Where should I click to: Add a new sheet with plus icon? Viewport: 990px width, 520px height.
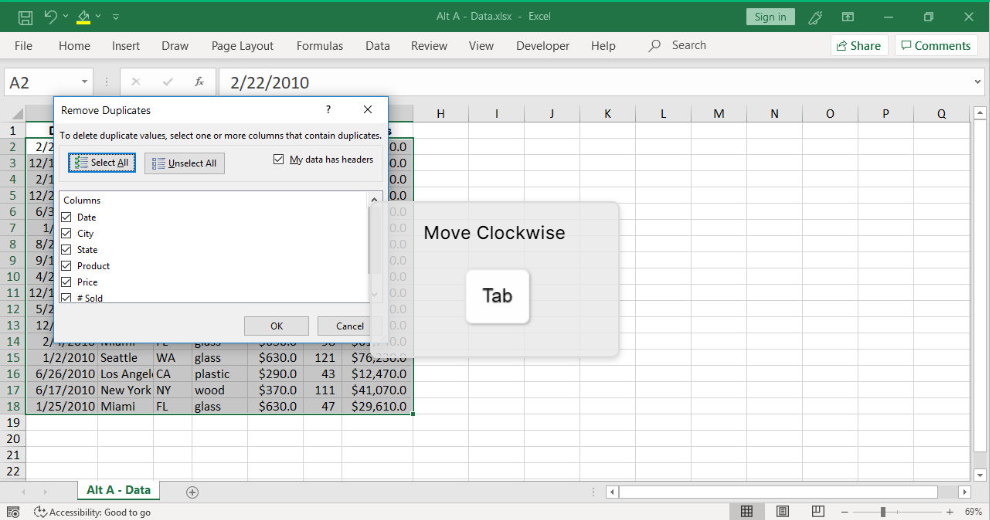[193, 492]
